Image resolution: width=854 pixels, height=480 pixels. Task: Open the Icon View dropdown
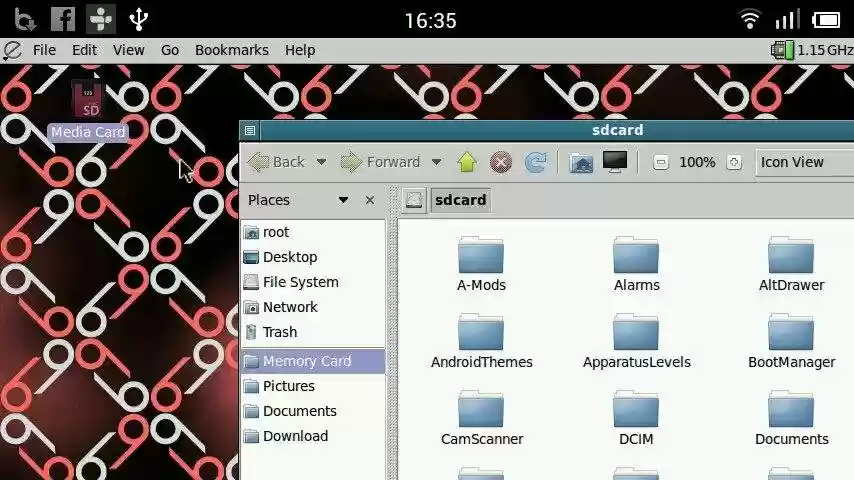pos(804,162)
